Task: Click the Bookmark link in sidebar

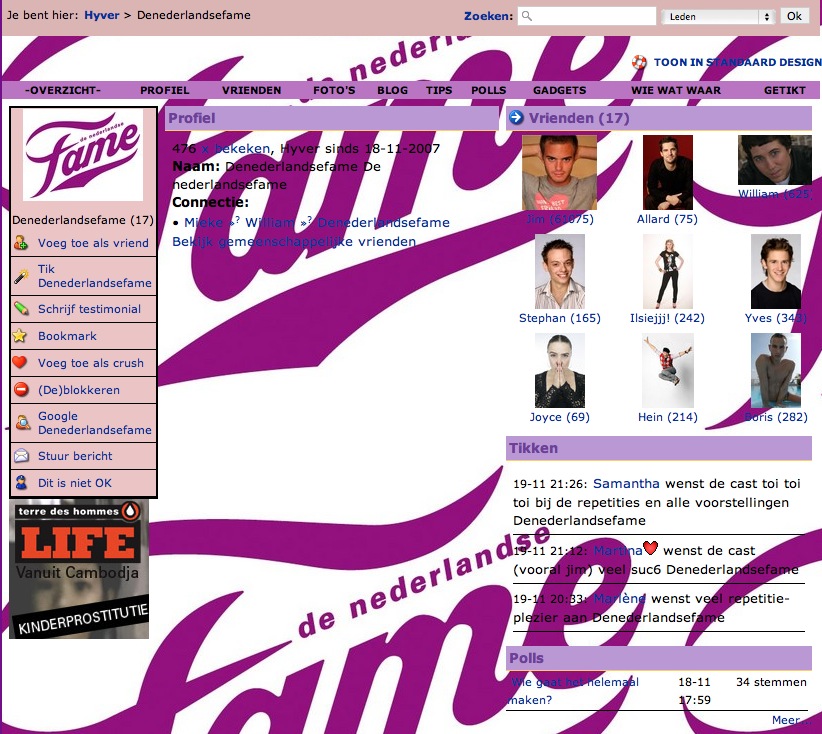Action: (x=67, y=336)
